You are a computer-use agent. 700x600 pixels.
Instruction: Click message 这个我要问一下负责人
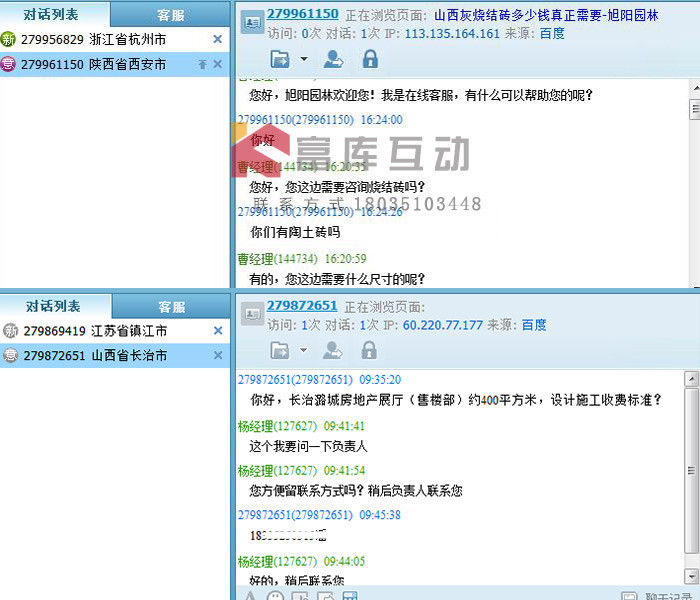click(x=308, y=446)
